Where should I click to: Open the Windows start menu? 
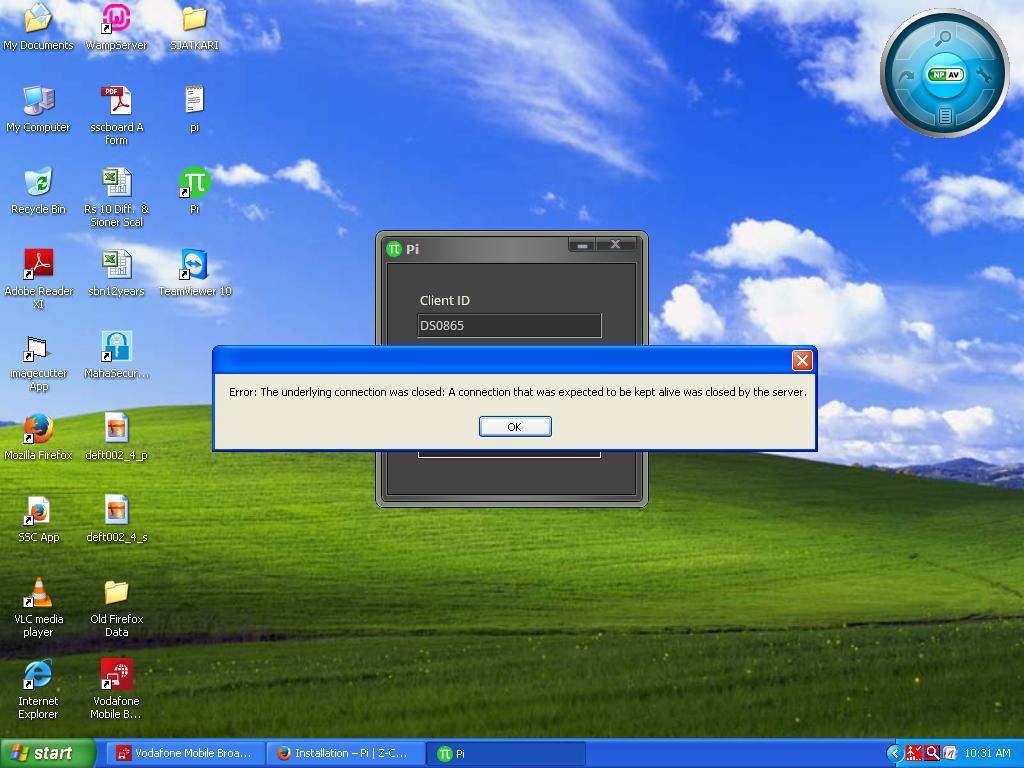coord(48,753)
